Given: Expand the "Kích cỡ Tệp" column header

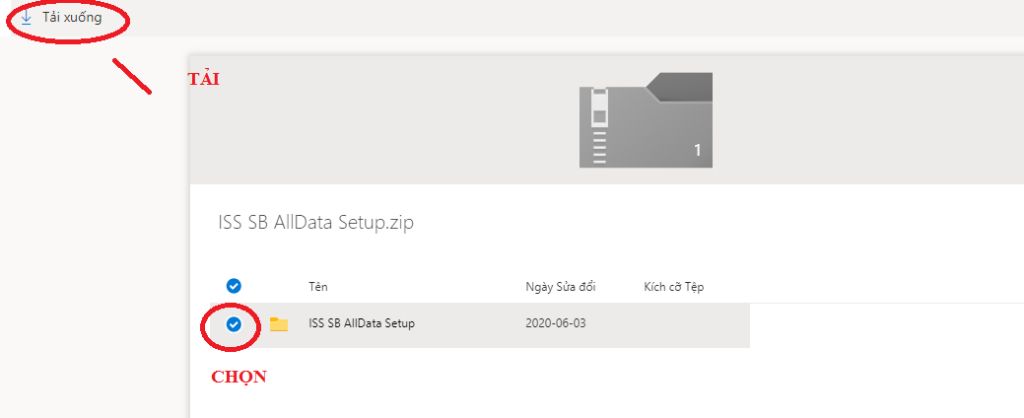Looking at the screenshot, I should pyautogui.click(x=674, y=287).
